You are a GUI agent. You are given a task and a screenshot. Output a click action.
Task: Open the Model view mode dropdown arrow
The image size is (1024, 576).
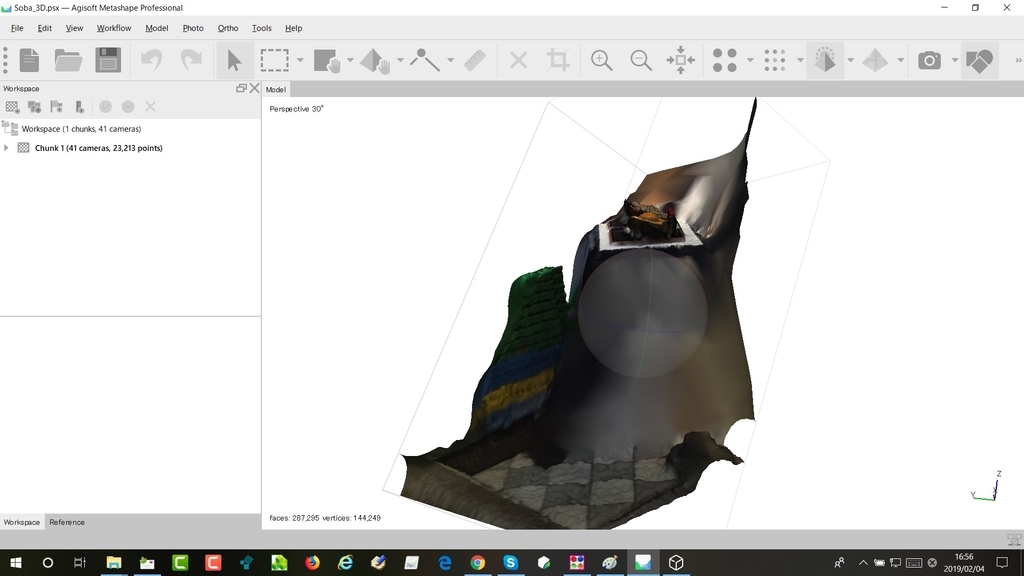(850, 60)
